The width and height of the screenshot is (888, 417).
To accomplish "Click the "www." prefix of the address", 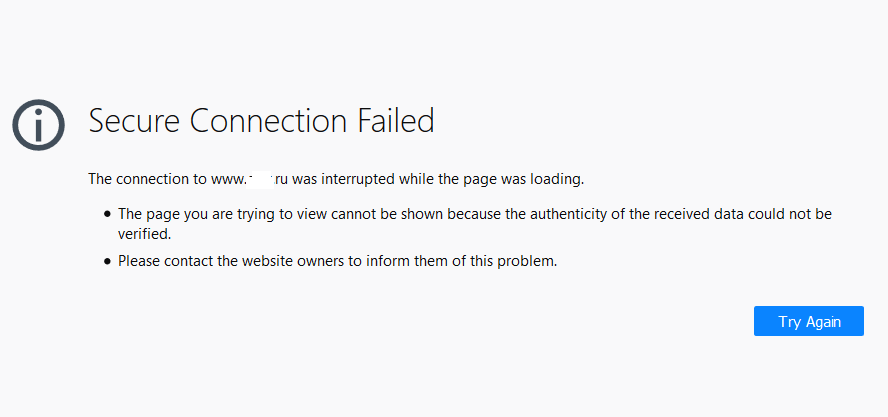I will point(227,180).
